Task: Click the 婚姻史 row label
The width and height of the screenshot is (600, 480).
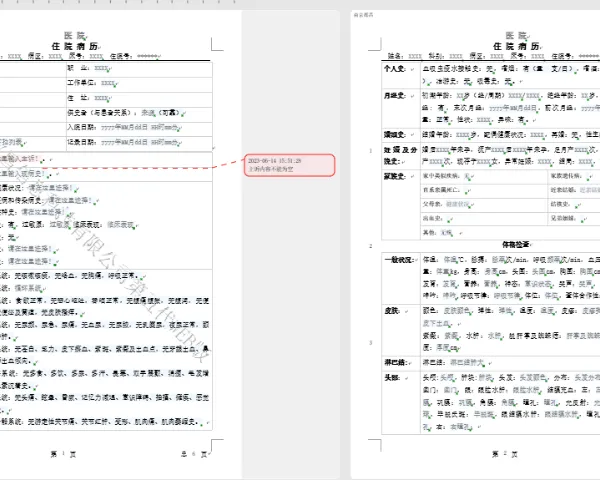Action: (x=395, y=135)
